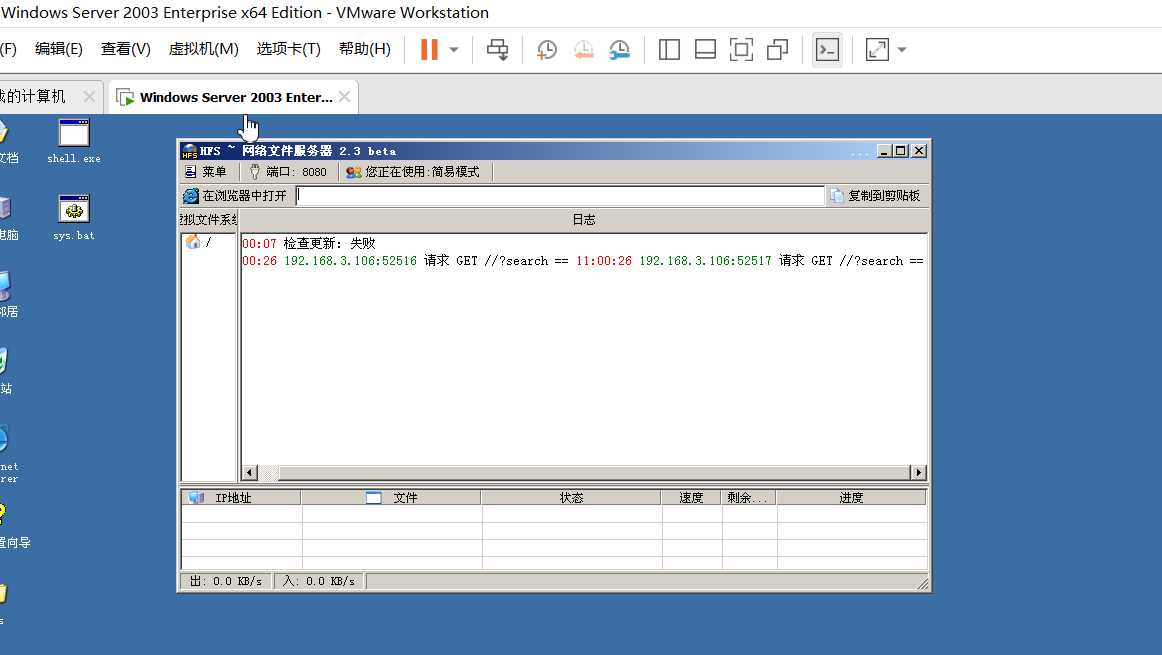This screenshot has width=1162, height=655.
Task: Click the 文件 column header
Action: pos(391,498)
